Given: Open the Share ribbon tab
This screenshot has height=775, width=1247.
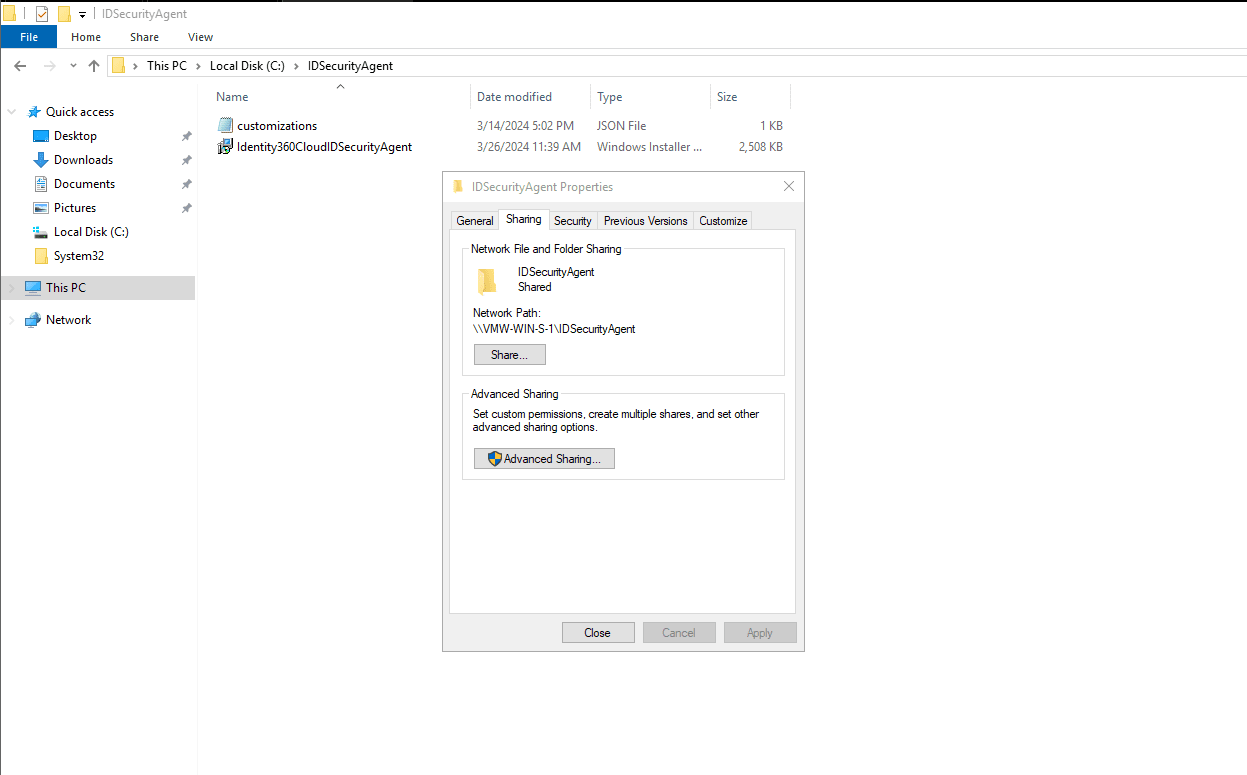Looking at the screenshot, I should pos(144,37).
